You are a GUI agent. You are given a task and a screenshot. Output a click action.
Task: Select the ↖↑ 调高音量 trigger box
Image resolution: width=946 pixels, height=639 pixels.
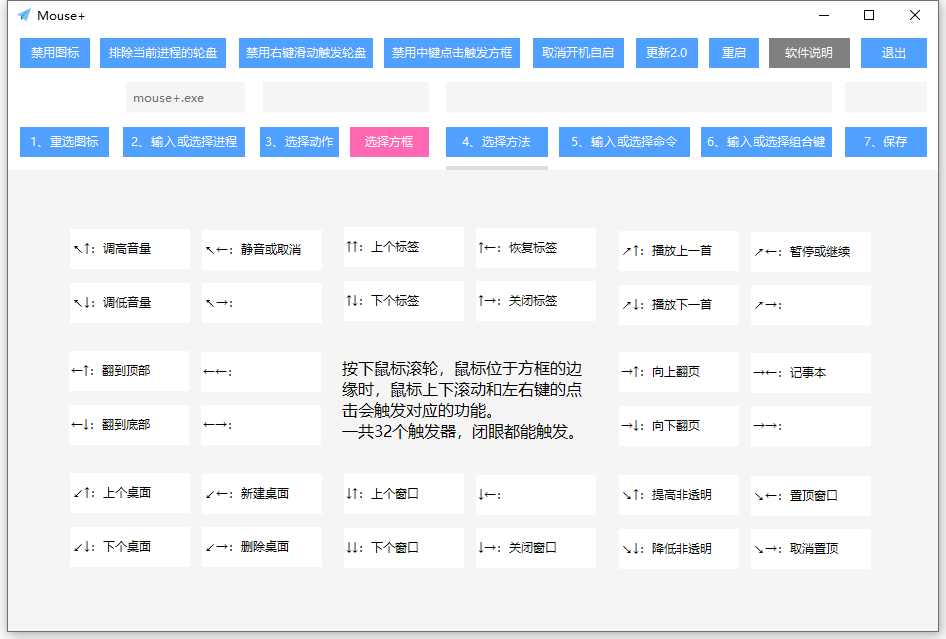130,249
